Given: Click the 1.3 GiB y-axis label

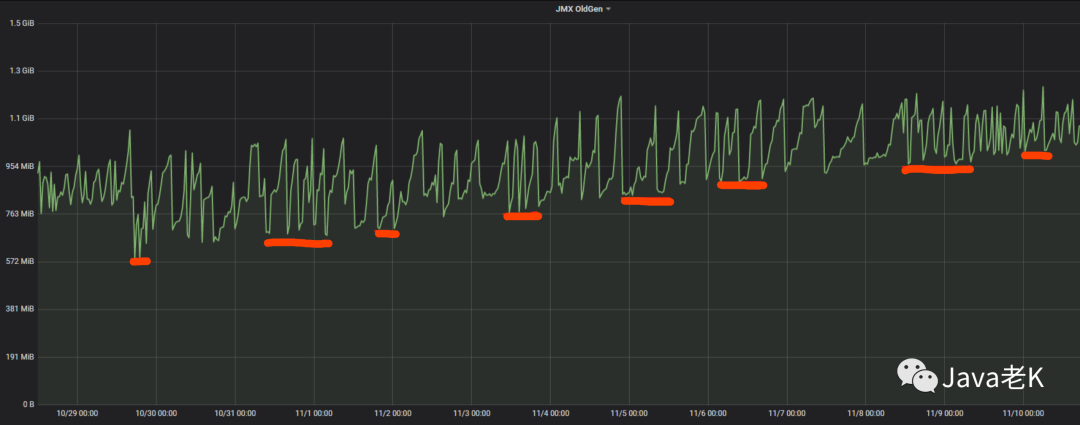Looking at the screenshot, I should click(22, 71).
